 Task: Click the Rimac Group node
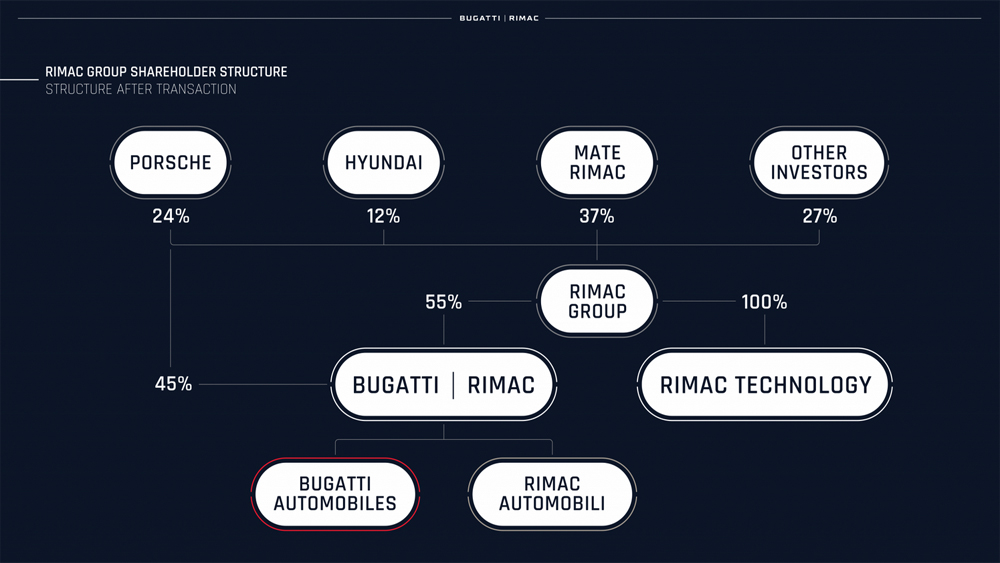click(x=597, y=301)
